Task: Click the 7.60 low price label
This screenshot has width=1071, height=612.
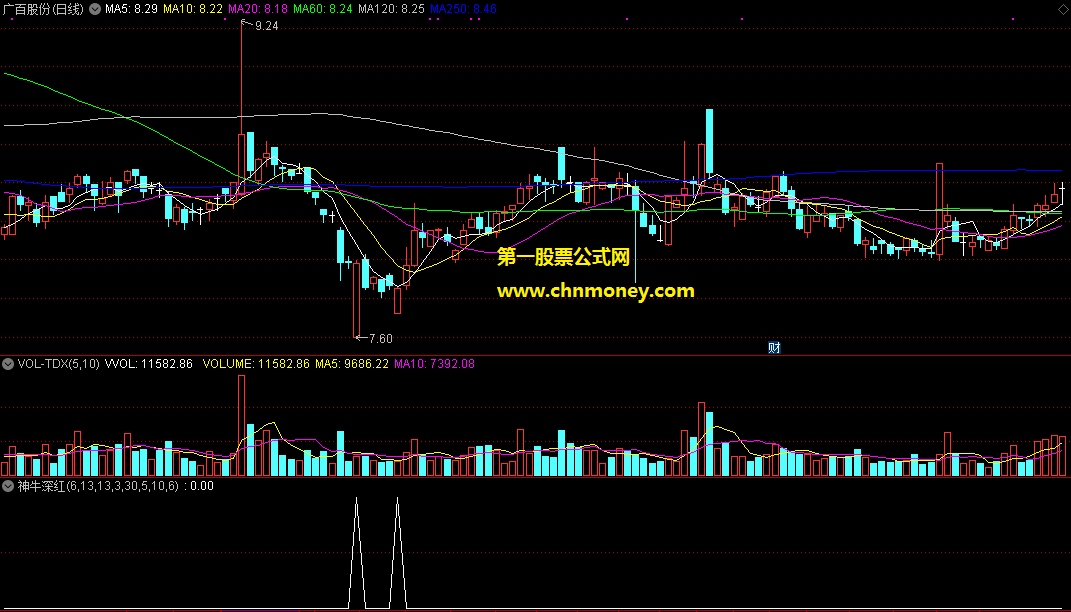Action: tap(380, 339)
